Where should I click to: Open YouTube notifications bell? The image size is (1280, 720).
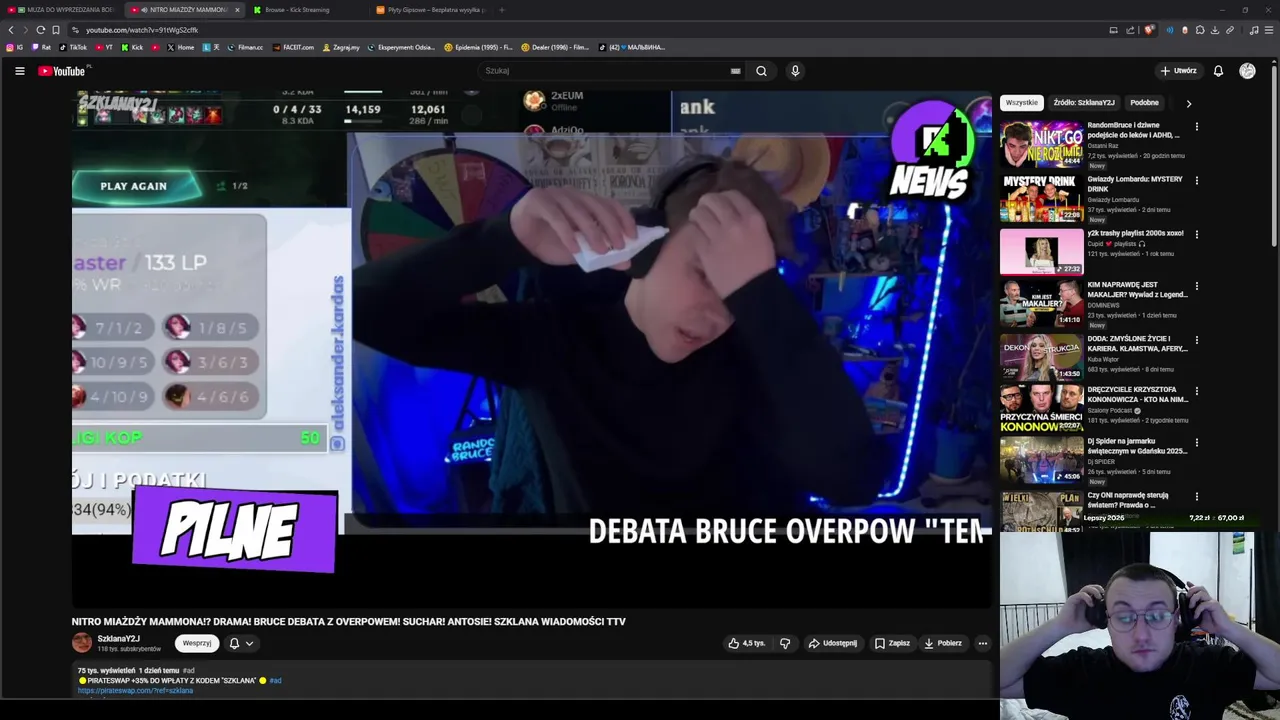coord(1218,71)
